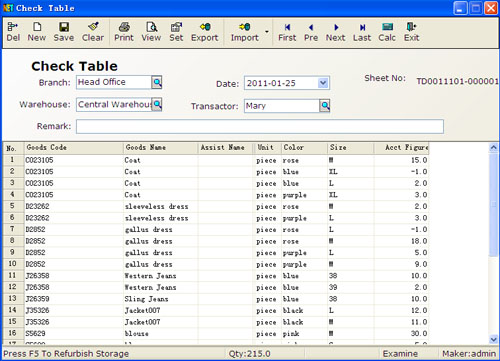The width and height of the screenshot is (500, 361).
Task: Expand the Date dropdown
Action: pyautogui.click(x=323, y=83)
